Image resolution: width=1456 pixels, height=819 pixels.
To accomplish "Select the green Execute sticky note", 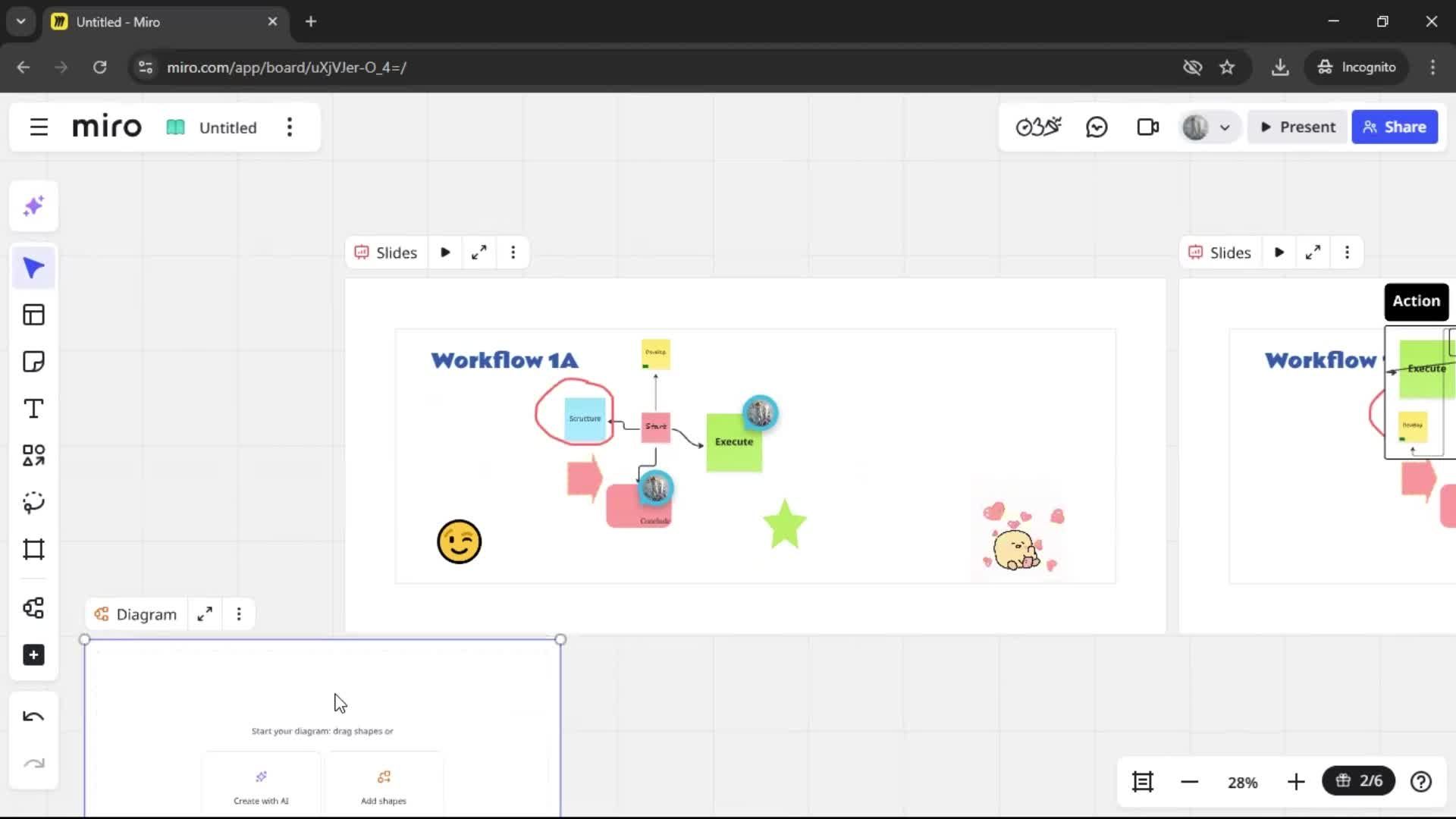I will pyautogui.click(x=734, y=443).
